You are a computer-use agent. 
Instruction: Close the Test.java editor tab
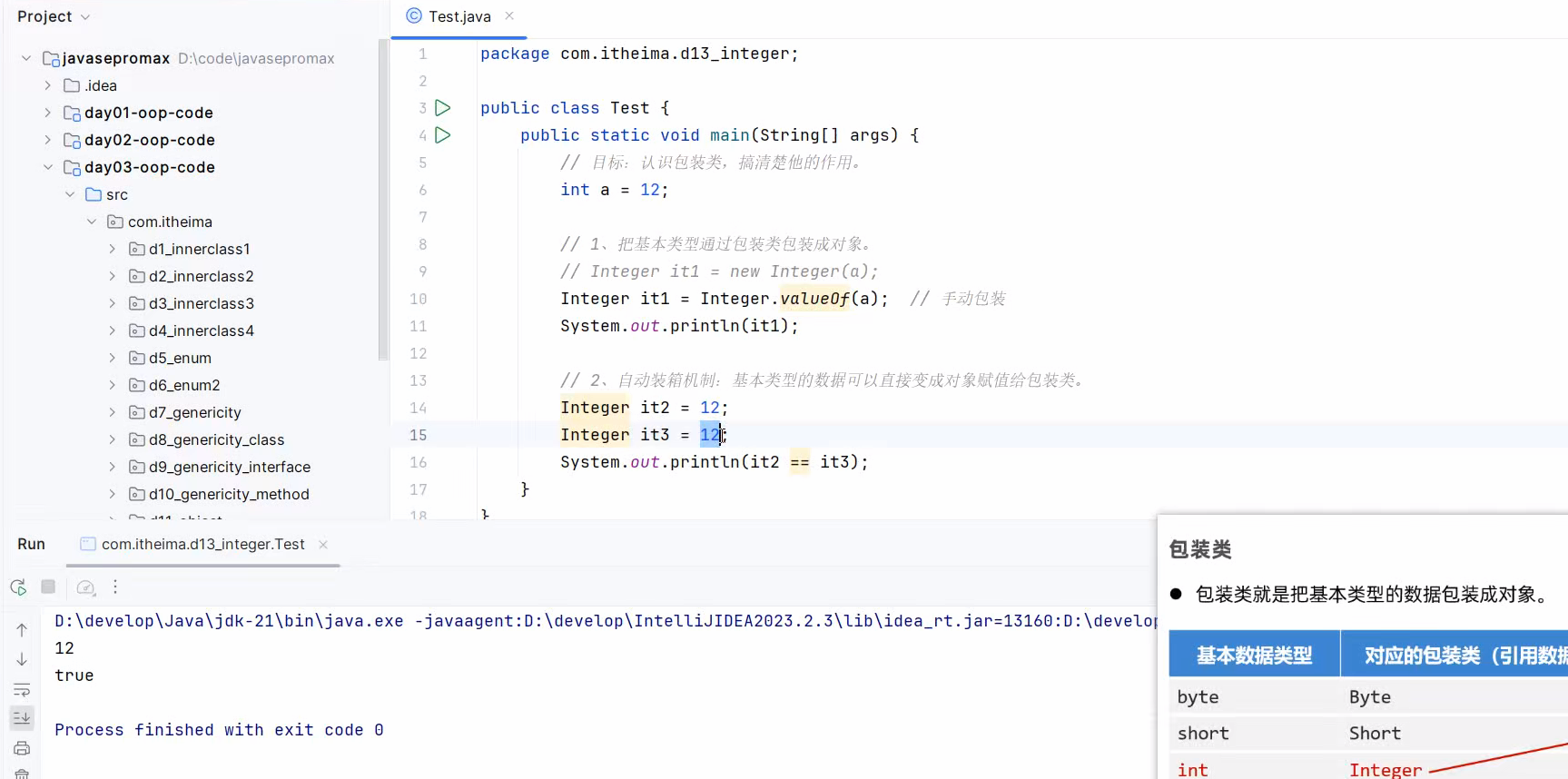(509, 15)
